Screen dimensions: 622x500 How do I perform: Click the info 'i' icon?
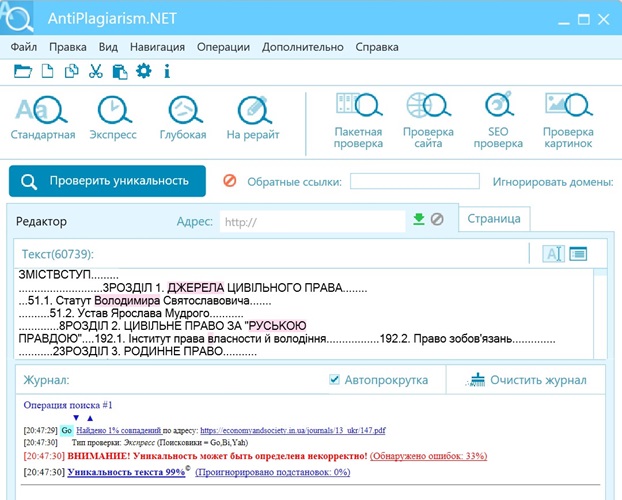click(167, 71)
